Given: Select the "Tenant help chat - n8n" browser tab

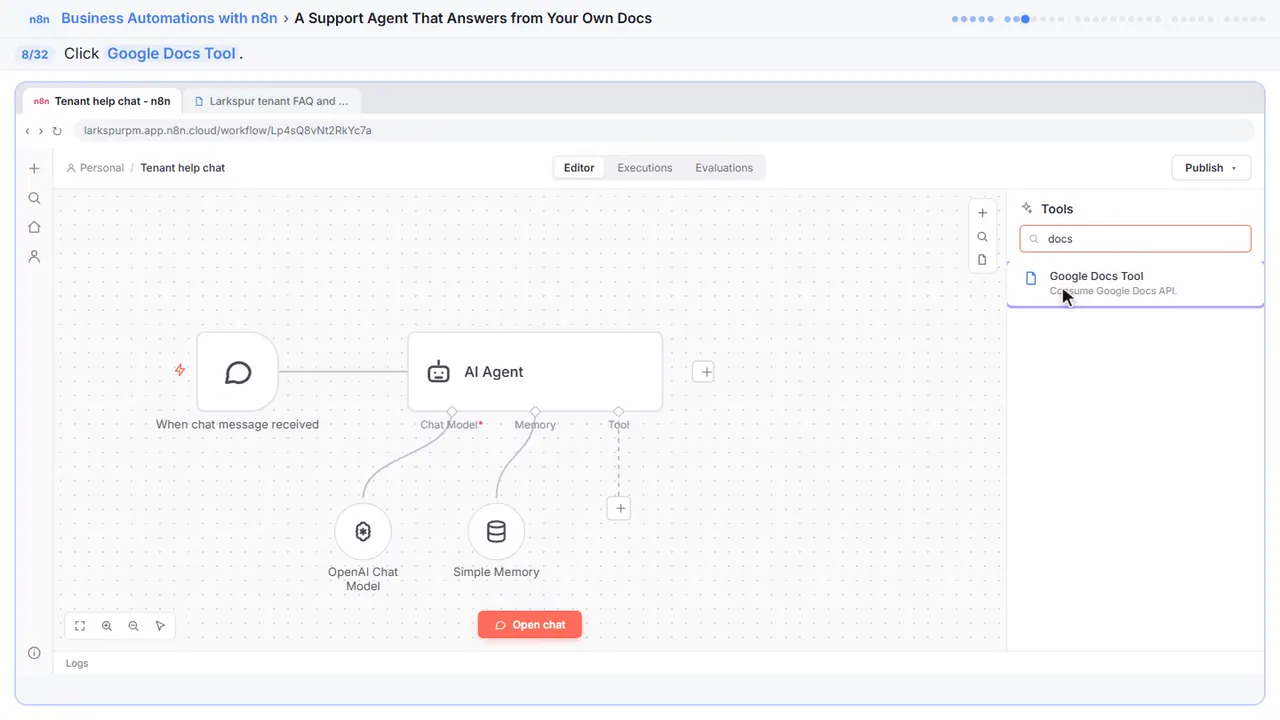Looking at the screenshot, I should [102, 101].
